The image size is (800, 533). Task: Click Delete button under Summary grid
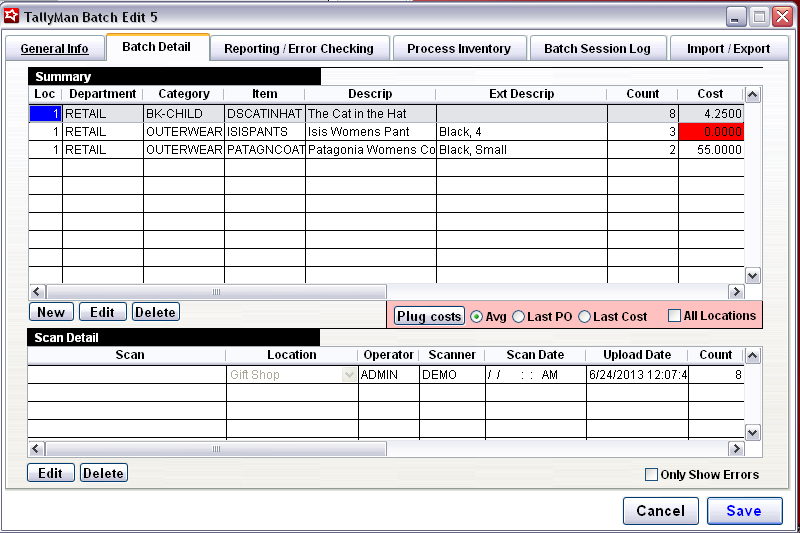[x=156, y=312]
